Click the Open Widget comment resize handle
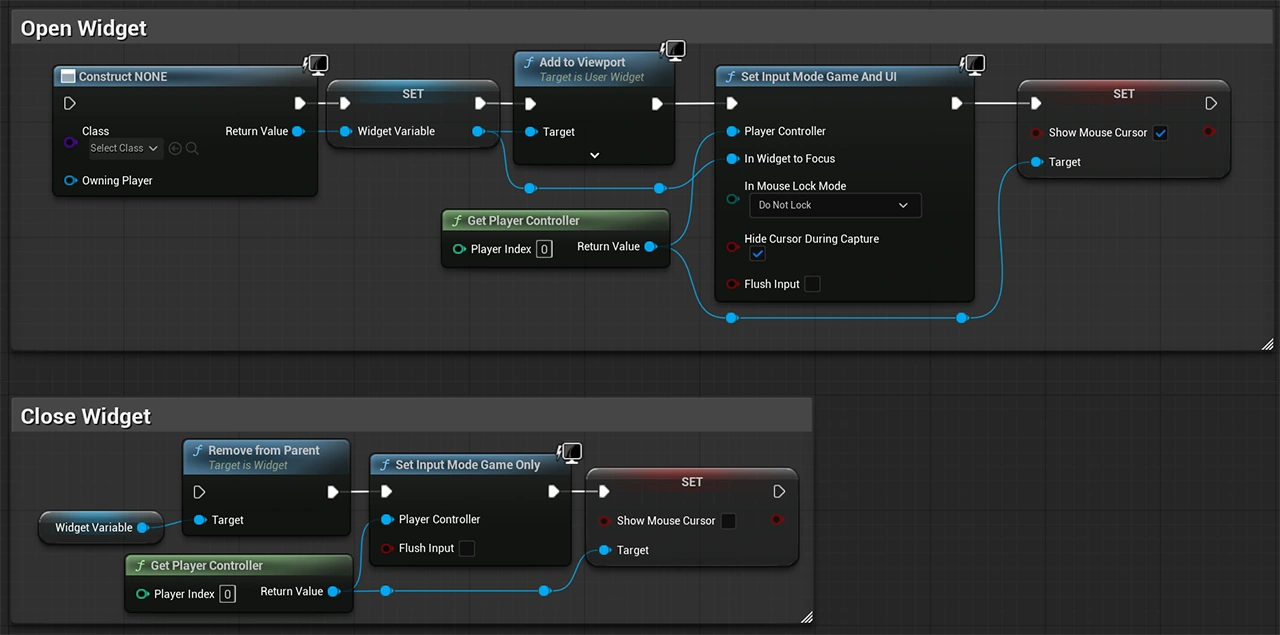The height and width of the screenshot is (635, 1280). pyautogui.click(x=1267, y=344)
